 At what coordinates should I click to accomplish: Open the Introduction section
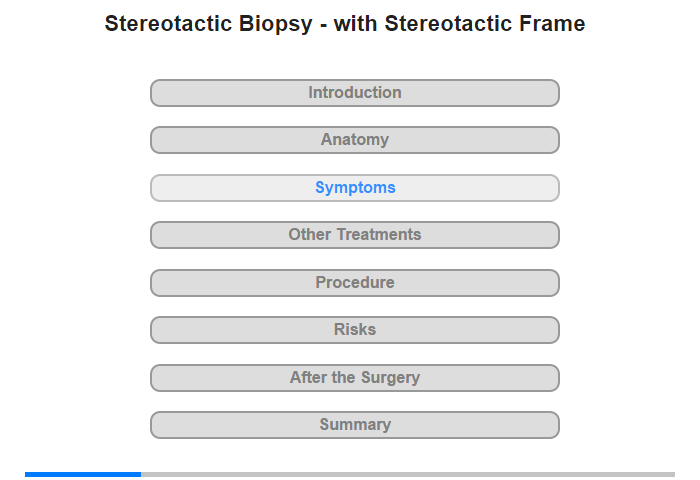355,93
